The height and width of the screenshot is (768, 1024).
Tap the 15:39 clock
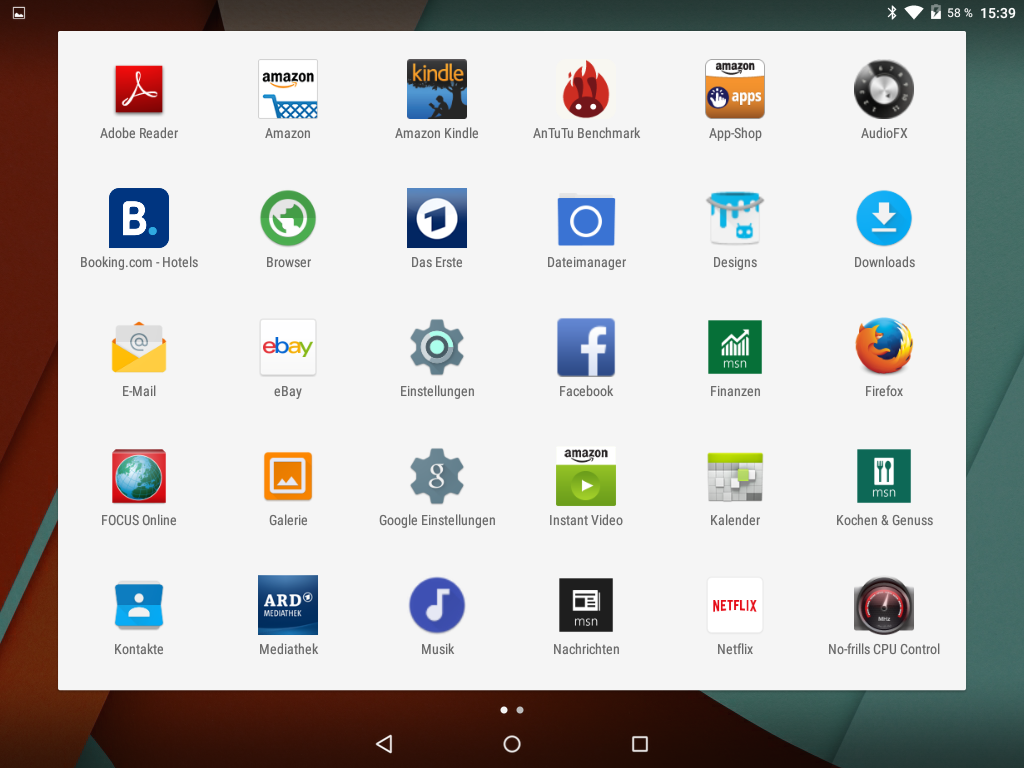click(997, 13)
